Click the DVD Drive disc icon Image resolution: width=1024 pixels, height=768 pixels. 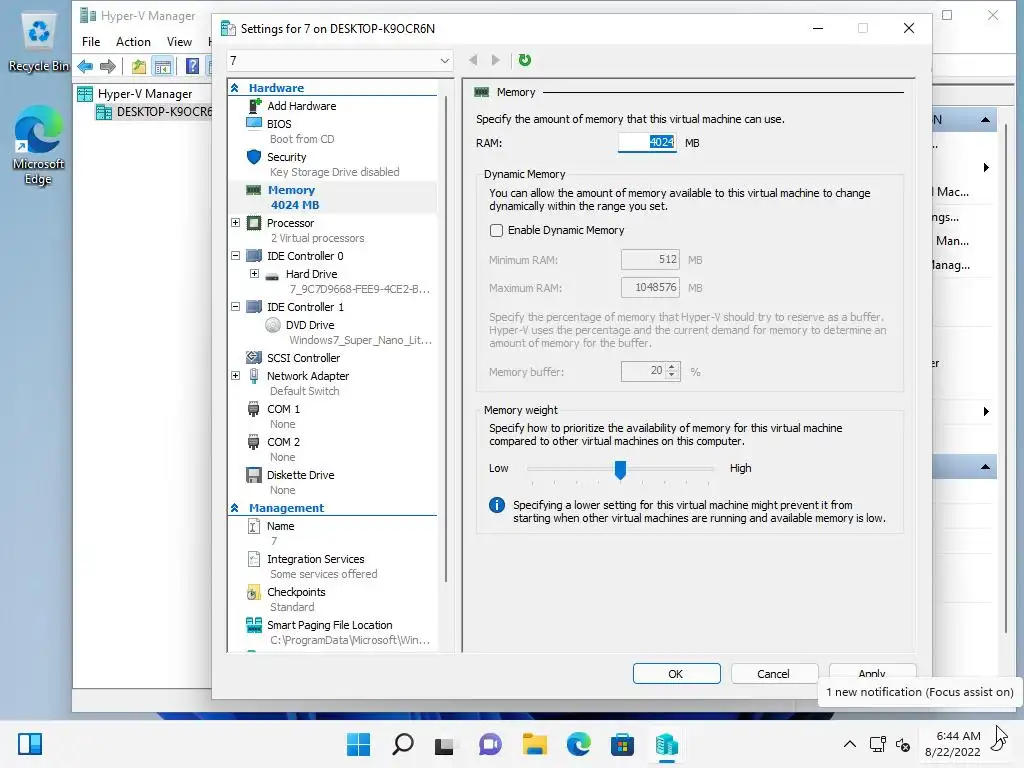point(272,325)
